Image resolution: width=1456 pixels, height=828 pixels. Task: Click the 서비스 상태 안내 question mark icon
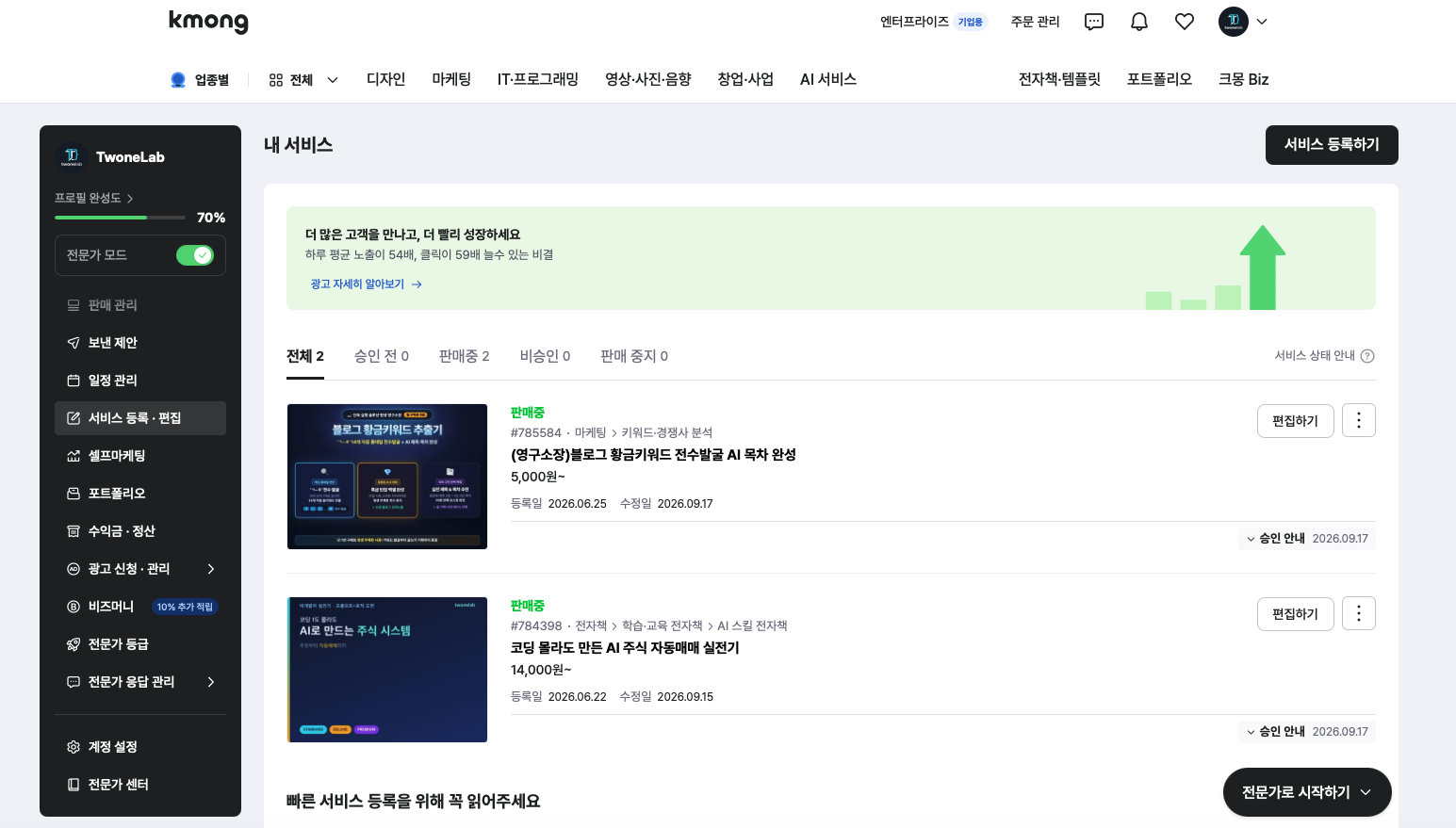point(1367,356)
